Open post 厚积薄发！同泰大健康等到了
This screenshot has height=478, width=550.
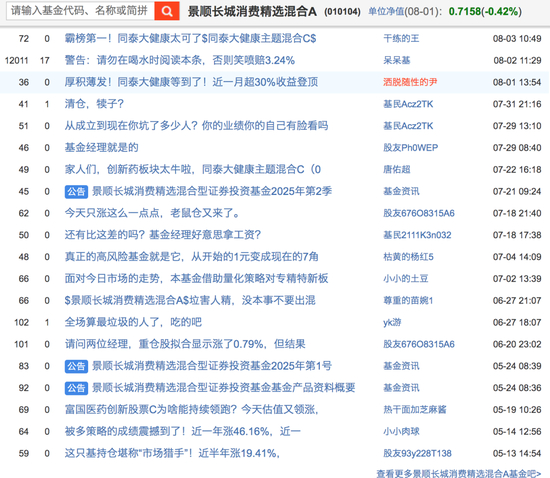(x=192, y=82)
